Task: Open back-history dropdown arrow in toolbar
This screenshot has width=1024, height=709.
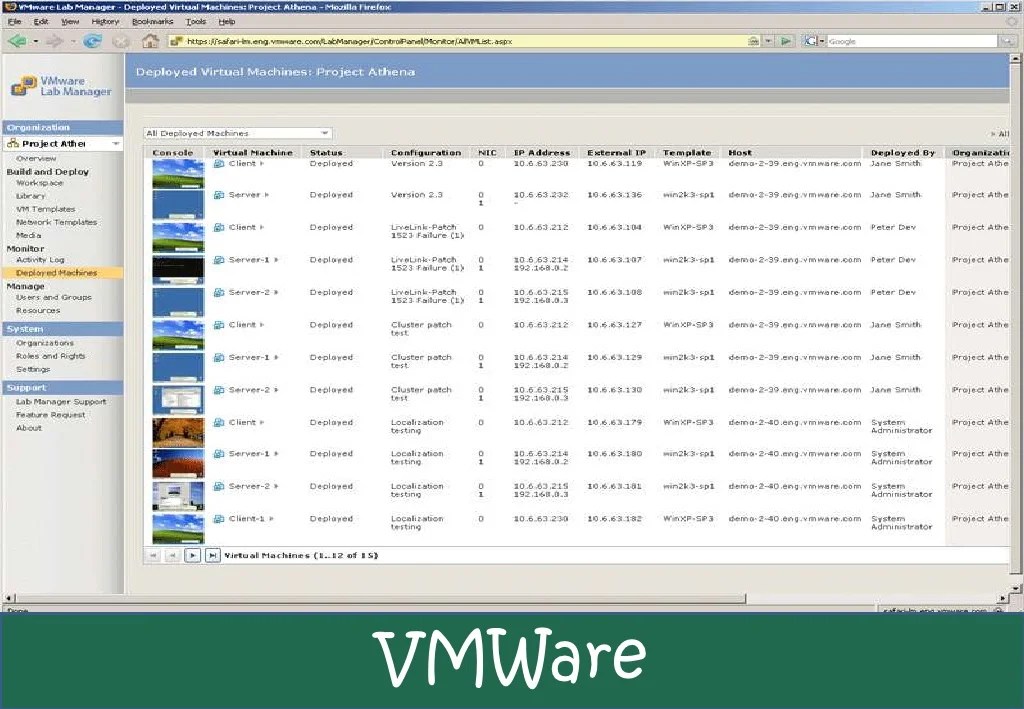Action: (x=36, y=42)
